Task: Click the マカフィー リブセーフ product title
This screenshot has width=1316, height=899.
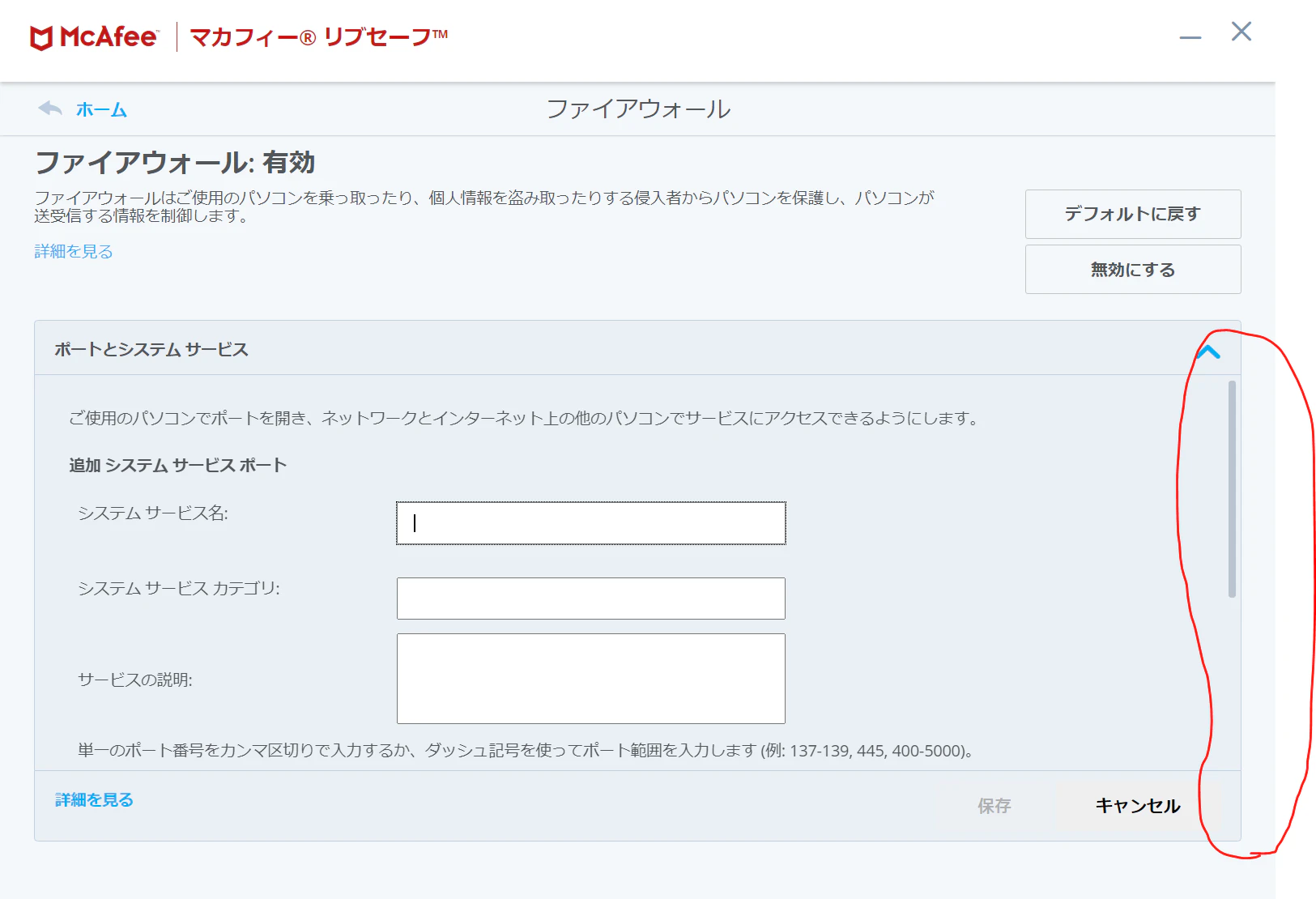Action: coord(319,37)
